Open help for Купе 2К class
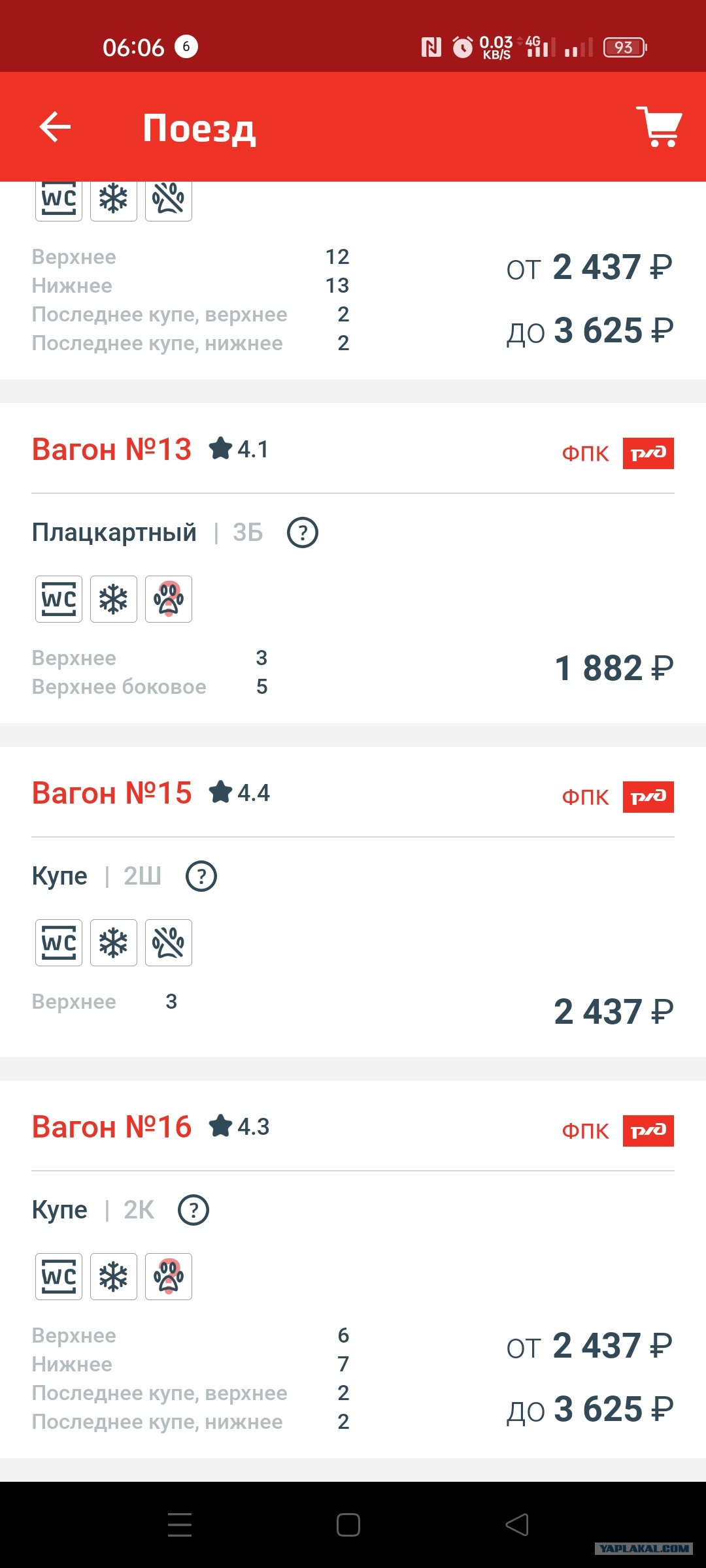Image resolution: width=706 pixels, height=1568 pixels. [x=193, y=1210]
